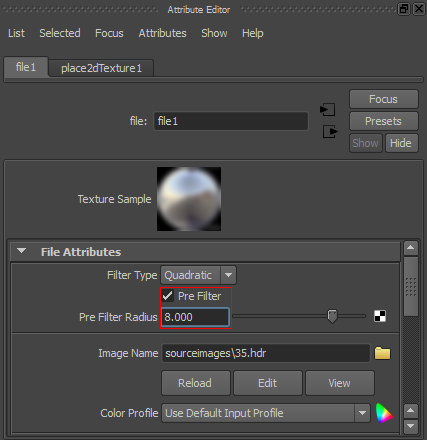Click the Focus button
Viewport: 427px width, 440px height.
pyautogui.click(x=384, y=99)
